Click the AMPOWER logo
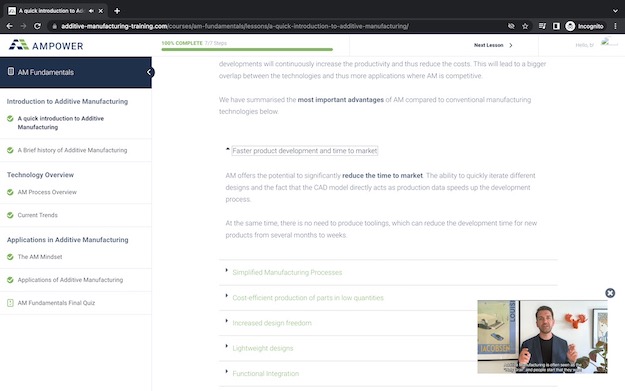Image resolution: width=625 pixels, height=391 pixels. coord(46,45)
